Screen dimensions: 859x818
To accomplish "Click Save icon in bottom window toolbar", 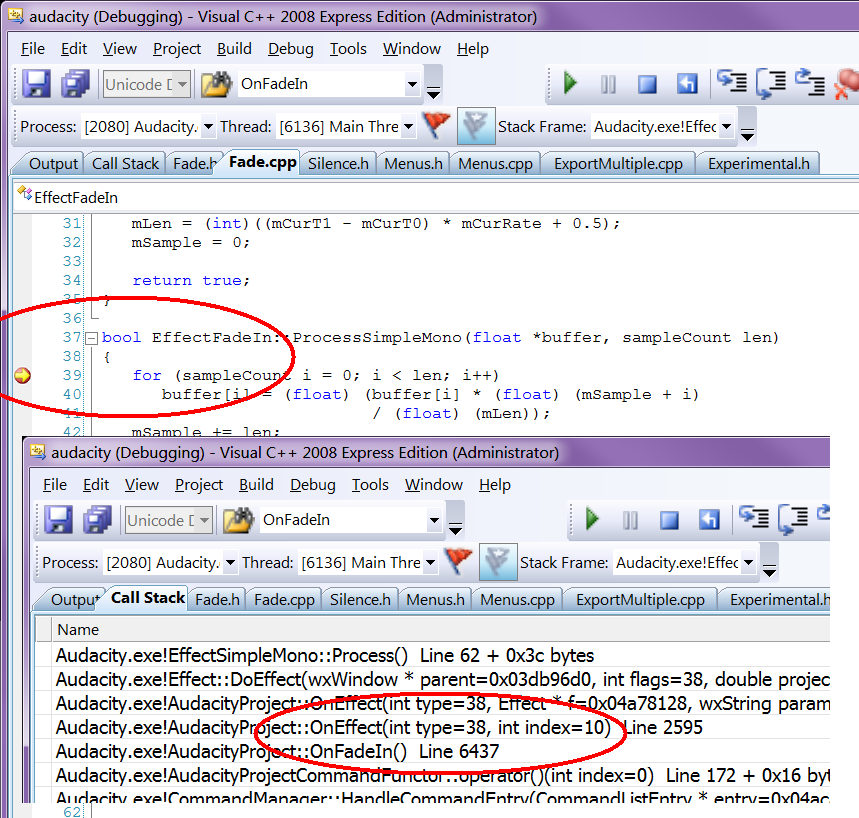I will [x=58, y=519].
